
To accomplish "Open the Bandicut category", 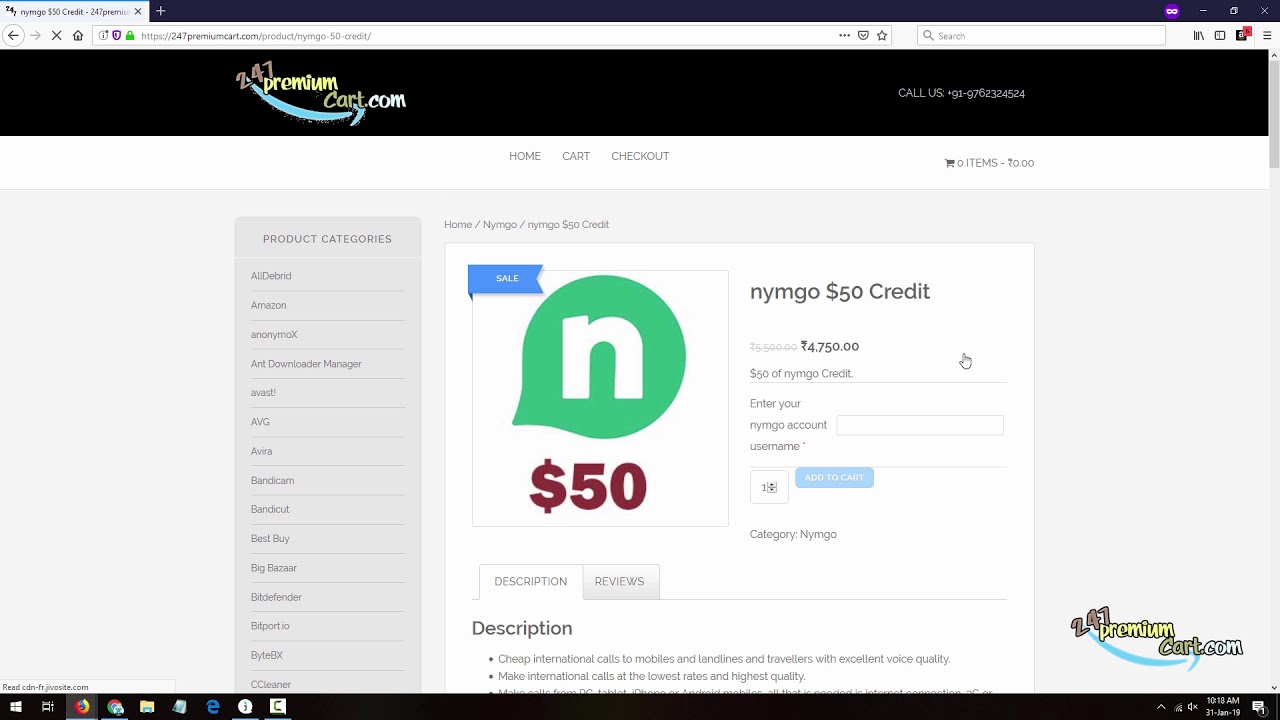I will tap(270, 510).
